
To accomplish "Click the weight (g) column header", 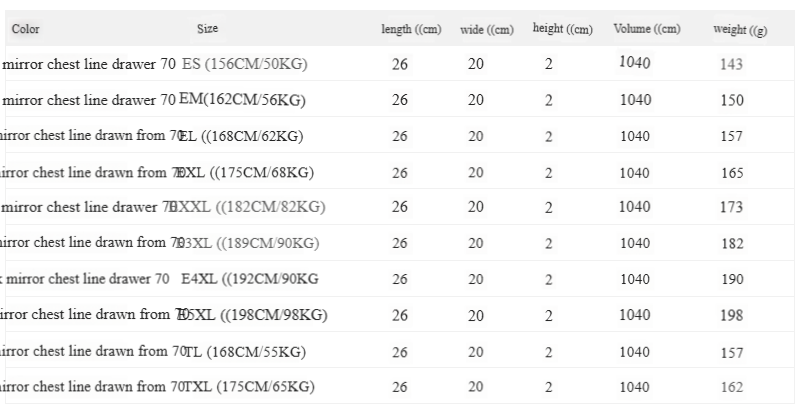I will (740, 30).
